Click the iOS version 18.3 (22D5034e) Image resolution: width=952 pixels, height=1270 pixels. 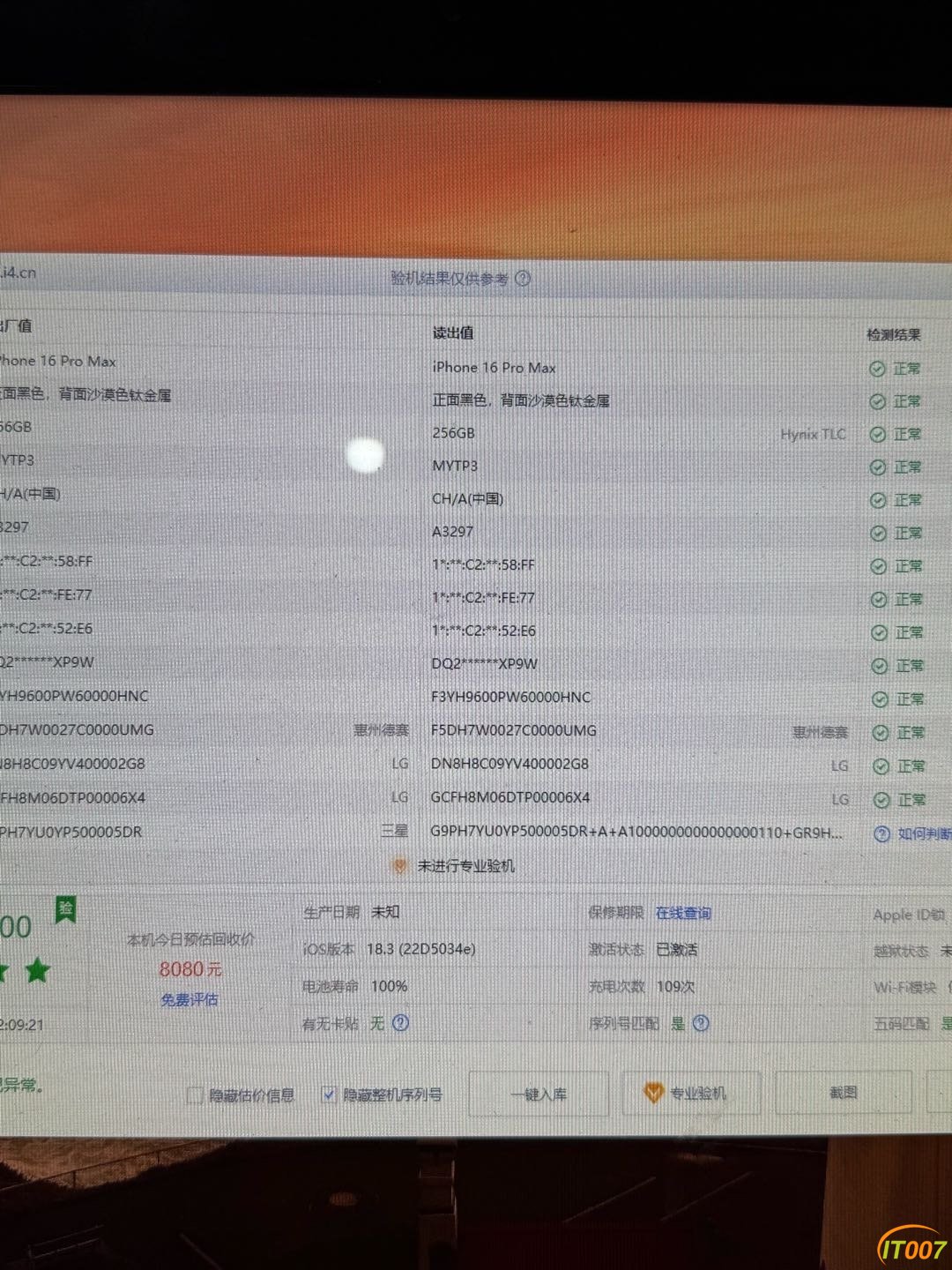point(420,949)
